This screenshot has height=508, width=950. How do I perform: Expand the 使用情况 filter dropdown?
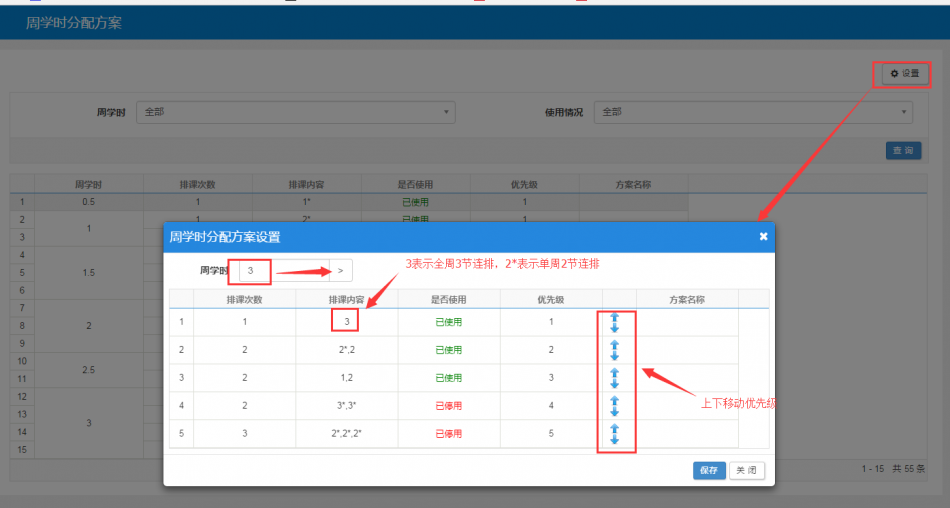(753, 112)
